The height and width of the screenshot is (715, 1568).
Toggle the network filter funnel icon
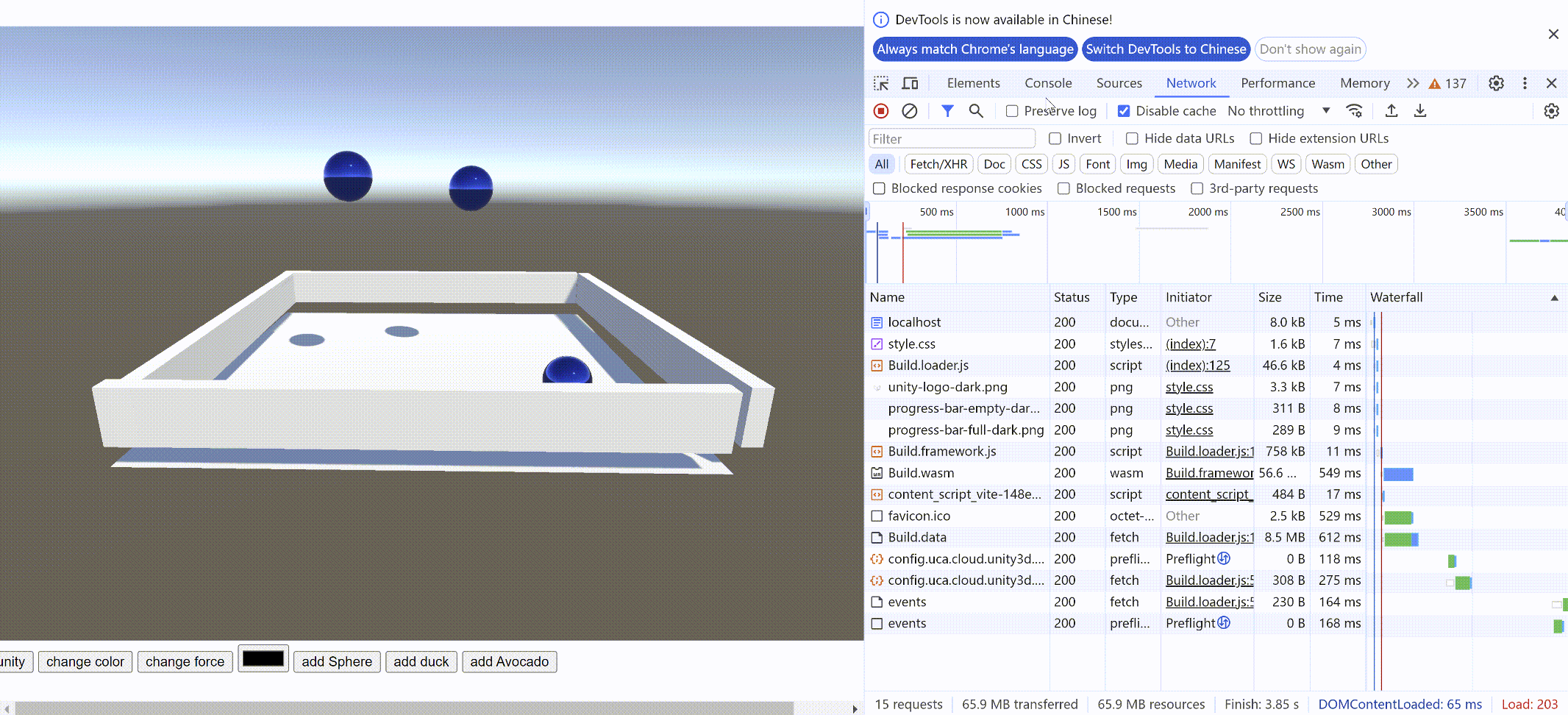coord(947,111)
